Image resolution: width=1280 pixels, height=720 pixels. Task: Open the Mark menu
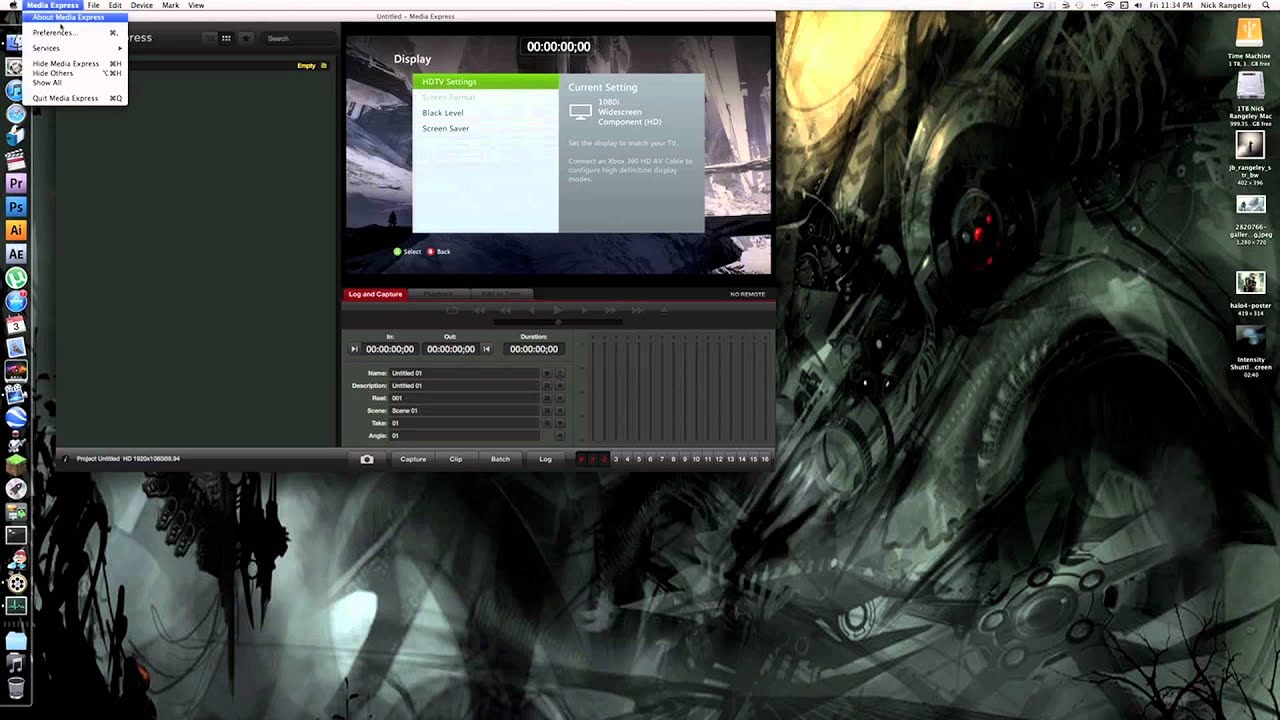click(x=171, y=5)
